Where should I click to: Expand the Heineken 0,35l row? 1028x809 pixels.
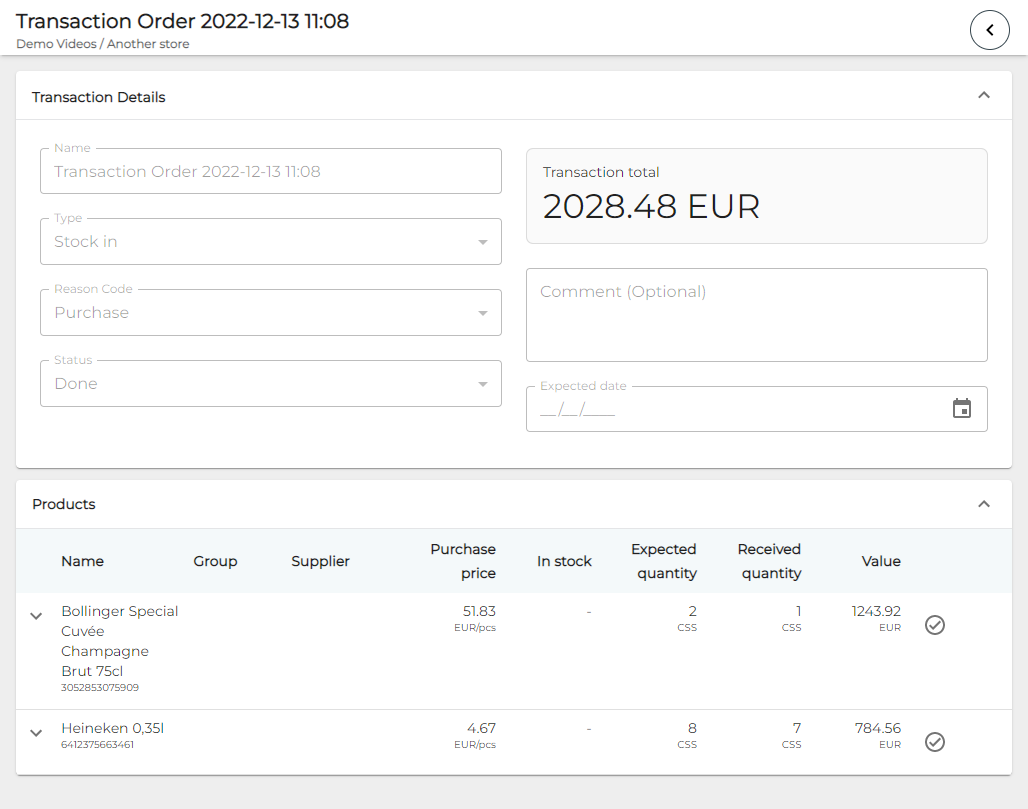[36, 733]
